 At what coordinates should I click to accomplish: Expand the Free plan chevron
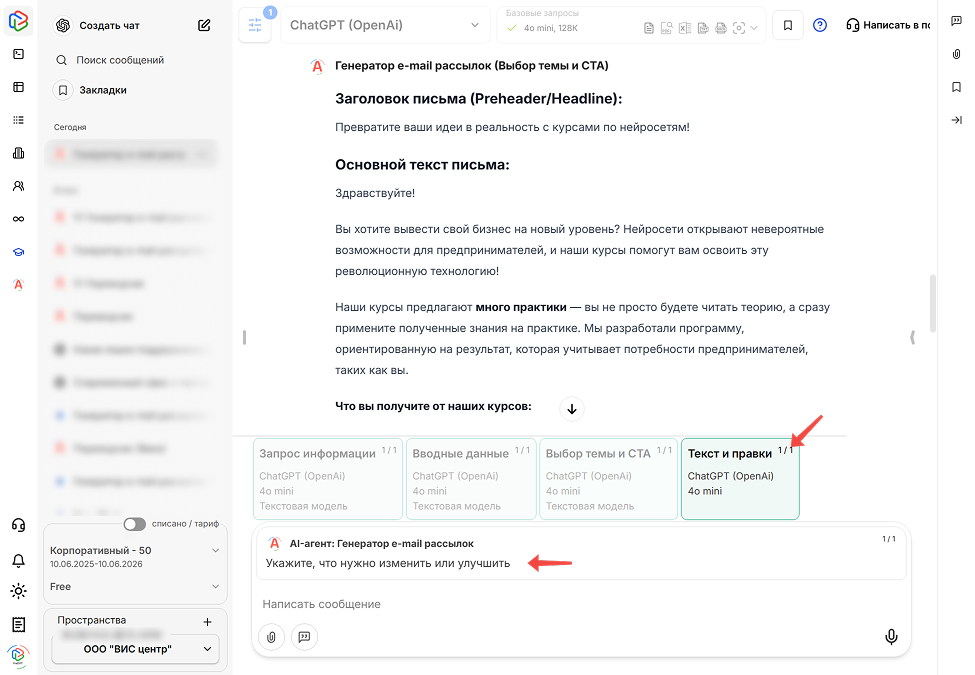click(x=216, y=587)
